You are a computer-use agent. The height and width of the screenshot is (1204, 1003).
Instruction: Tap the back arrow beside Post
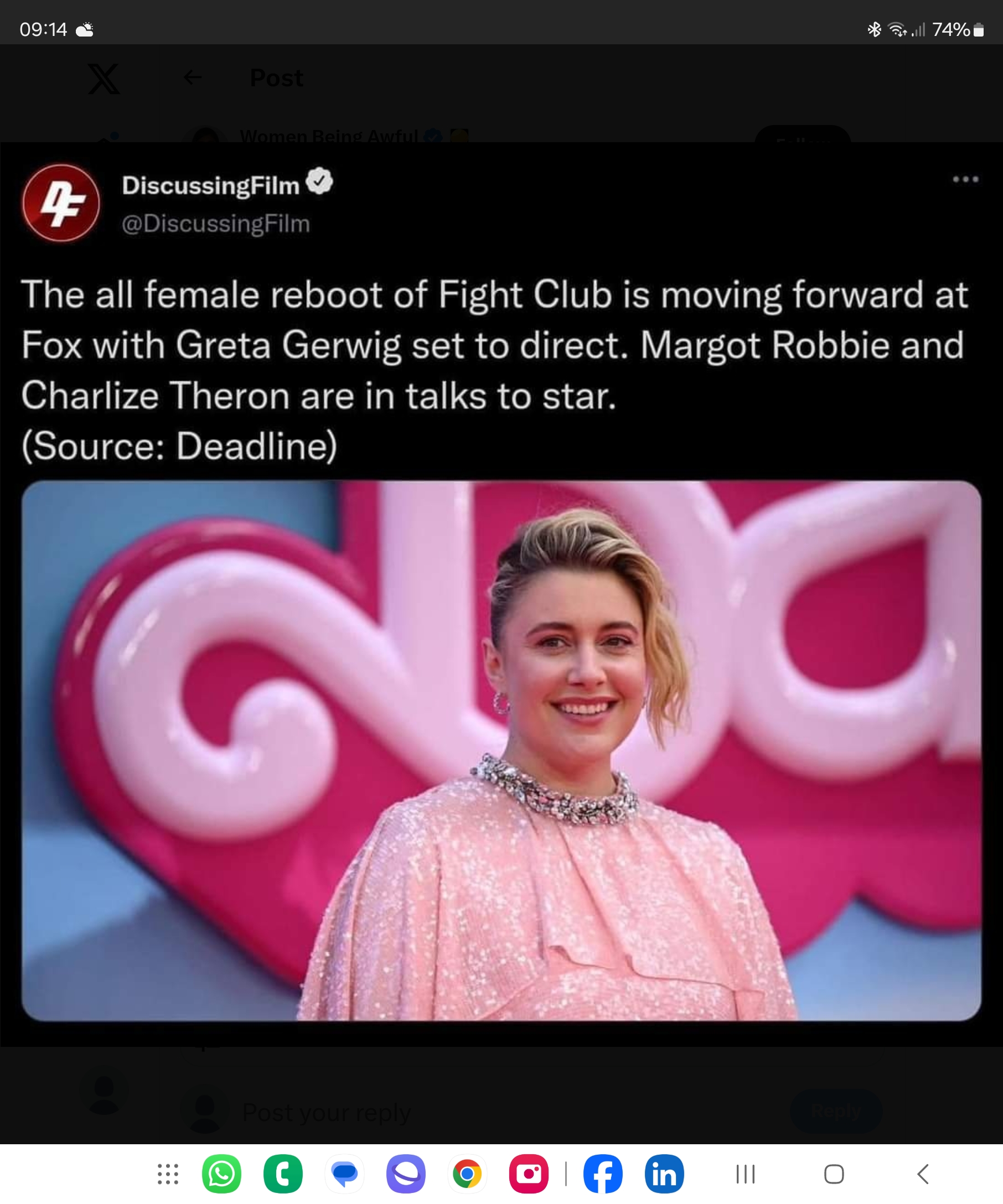[x=193, y=77]
